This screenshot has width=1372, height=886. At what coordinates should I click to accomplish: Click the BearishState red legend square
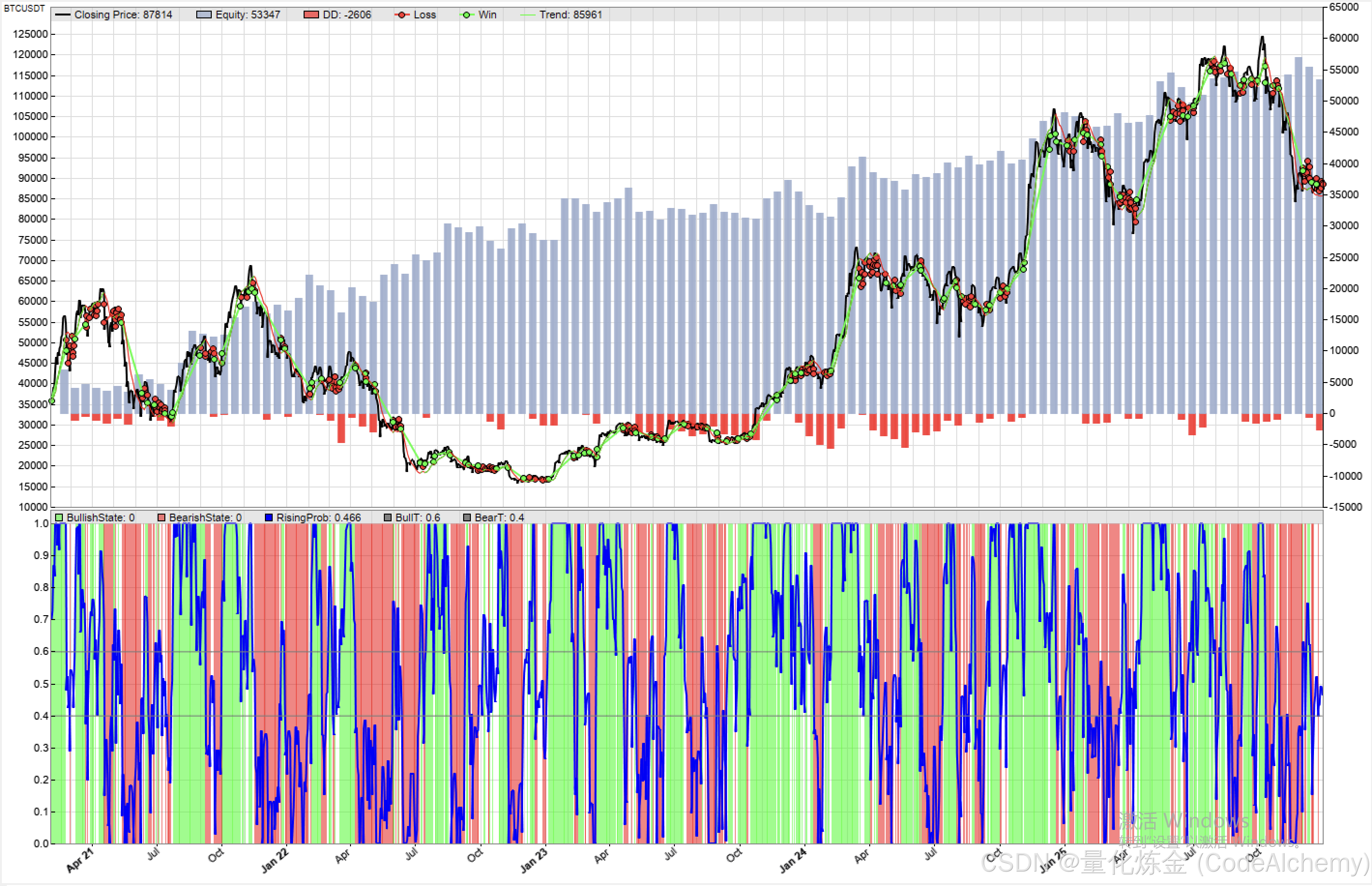click(x=161, y=518)
